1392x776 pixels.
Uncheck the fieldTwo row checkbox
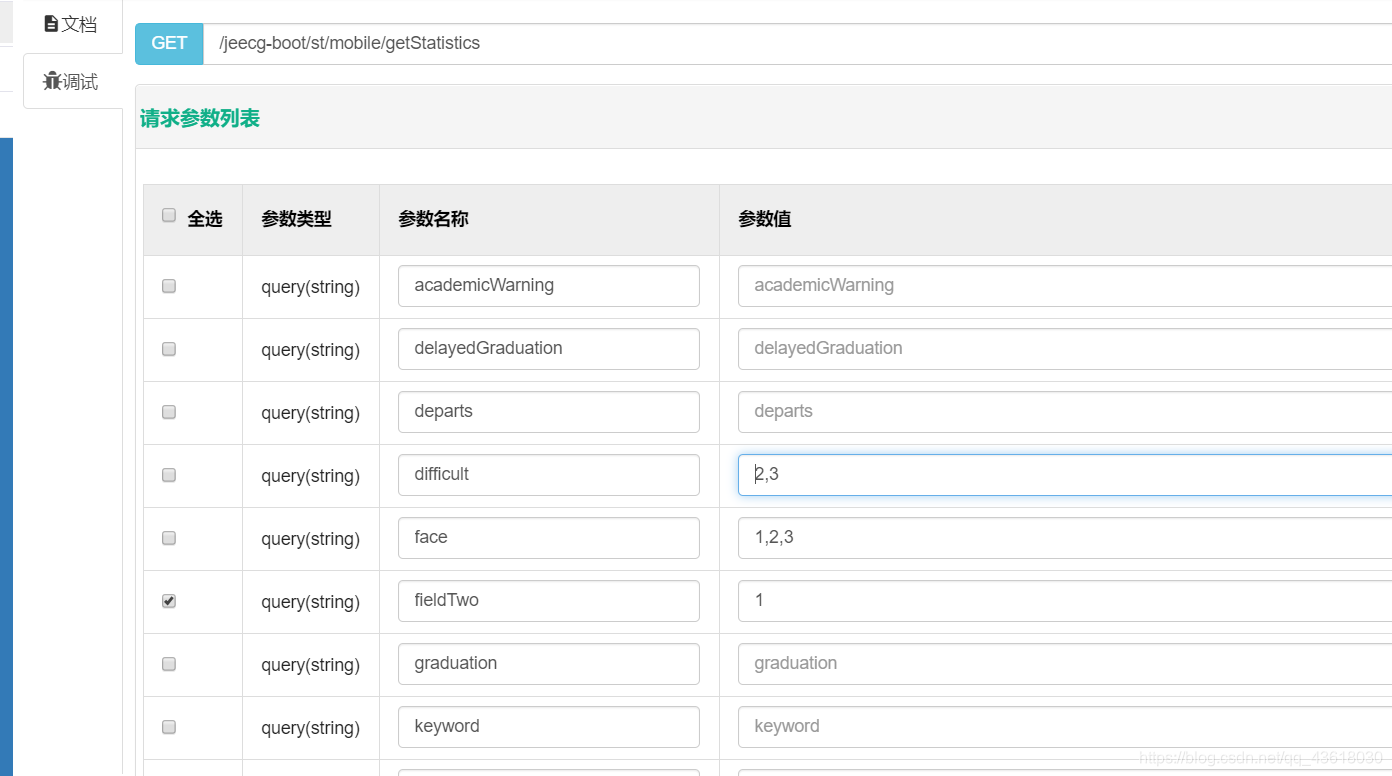click(169, 601)
